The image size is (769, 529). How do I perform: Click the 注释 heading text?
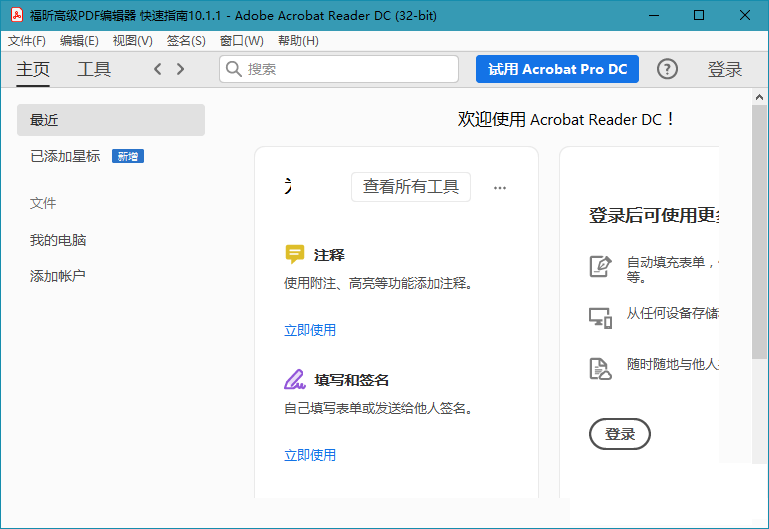pyautogui.click(x=329, y=255)
